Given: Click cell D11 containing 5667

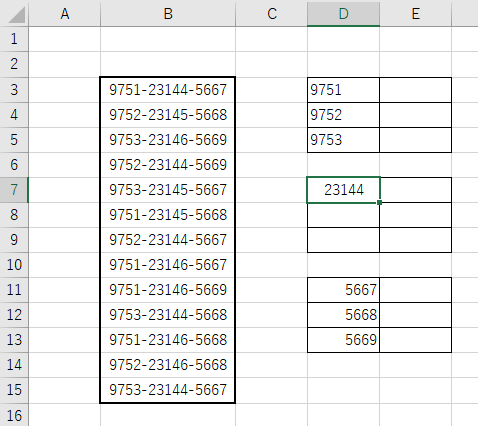Looking at the screenshot, I should tap(343, 290).
